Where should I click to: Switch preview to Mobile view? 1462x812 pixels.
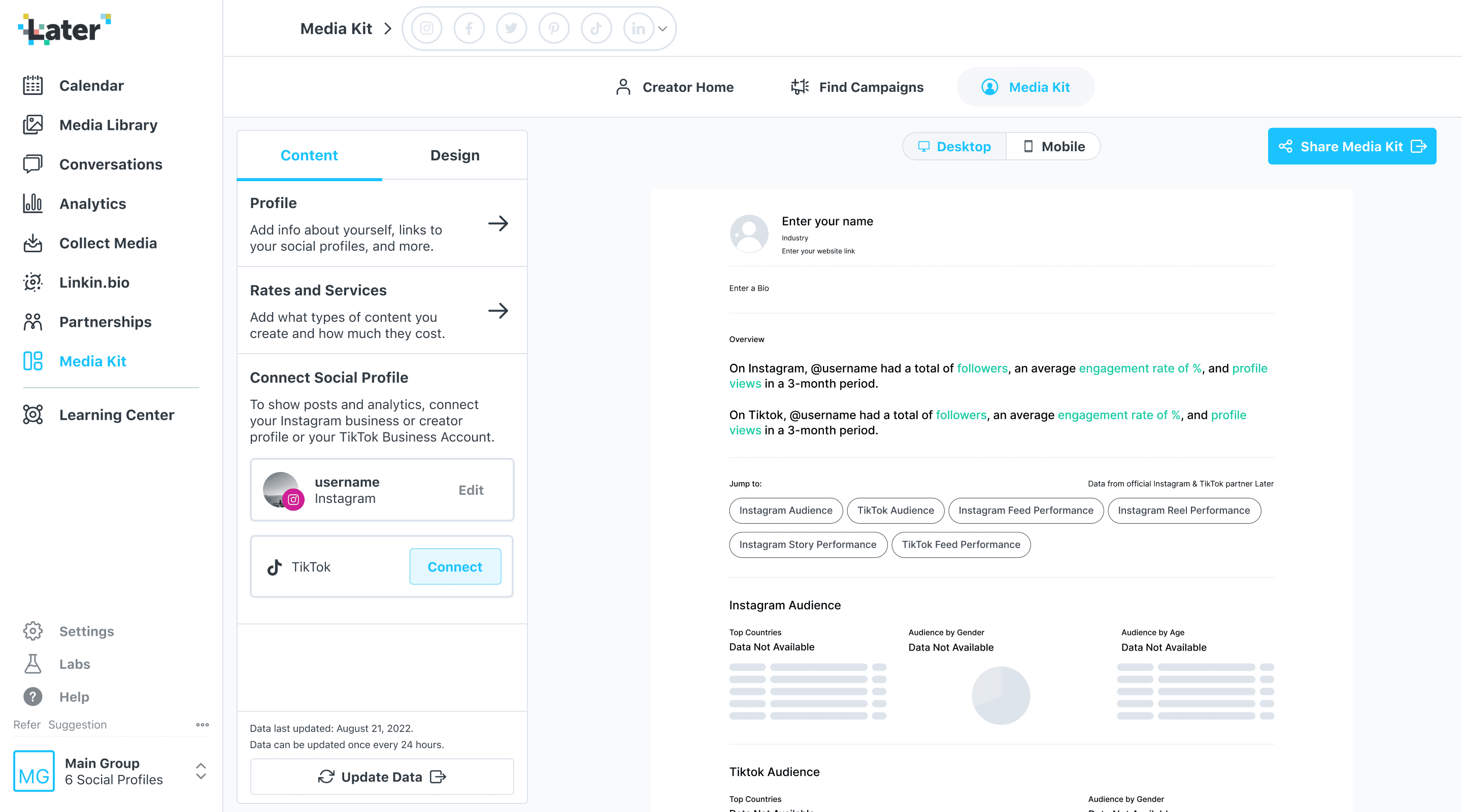(x=1053, y=146)
